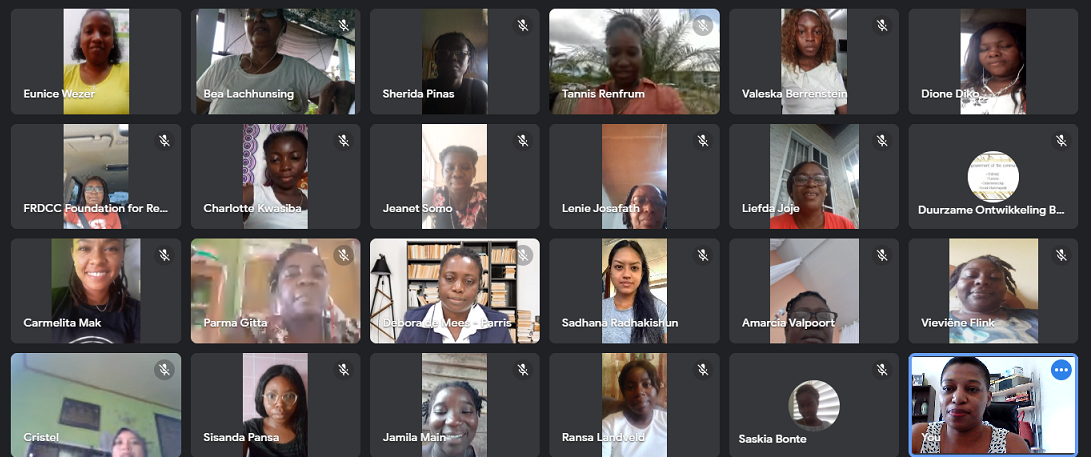
Task: Click Saskia Bonte's round avatar picture
Action: [813, 406]
